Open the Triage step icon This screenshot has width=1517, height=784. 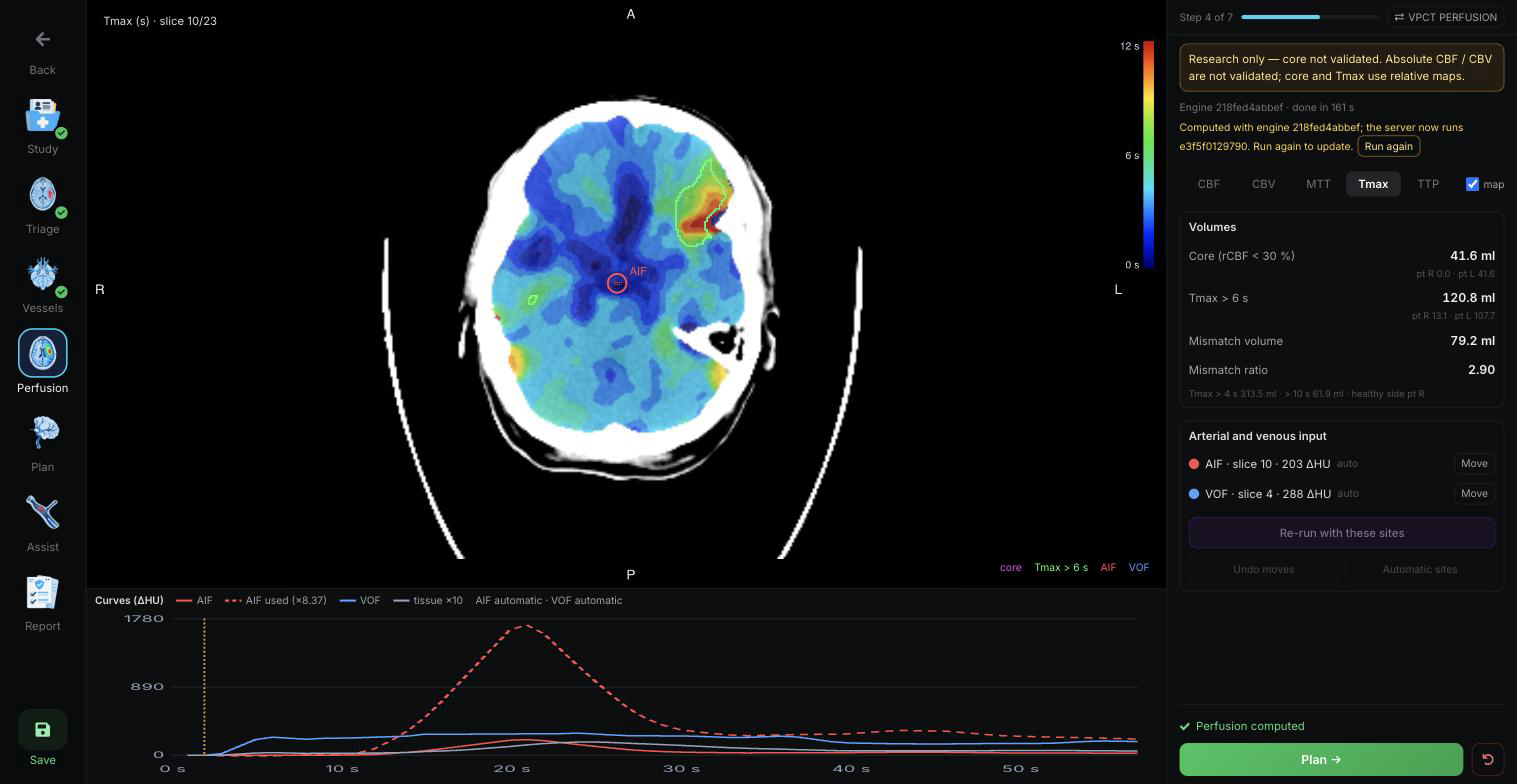pyautogui.click(x=42, y=194)
